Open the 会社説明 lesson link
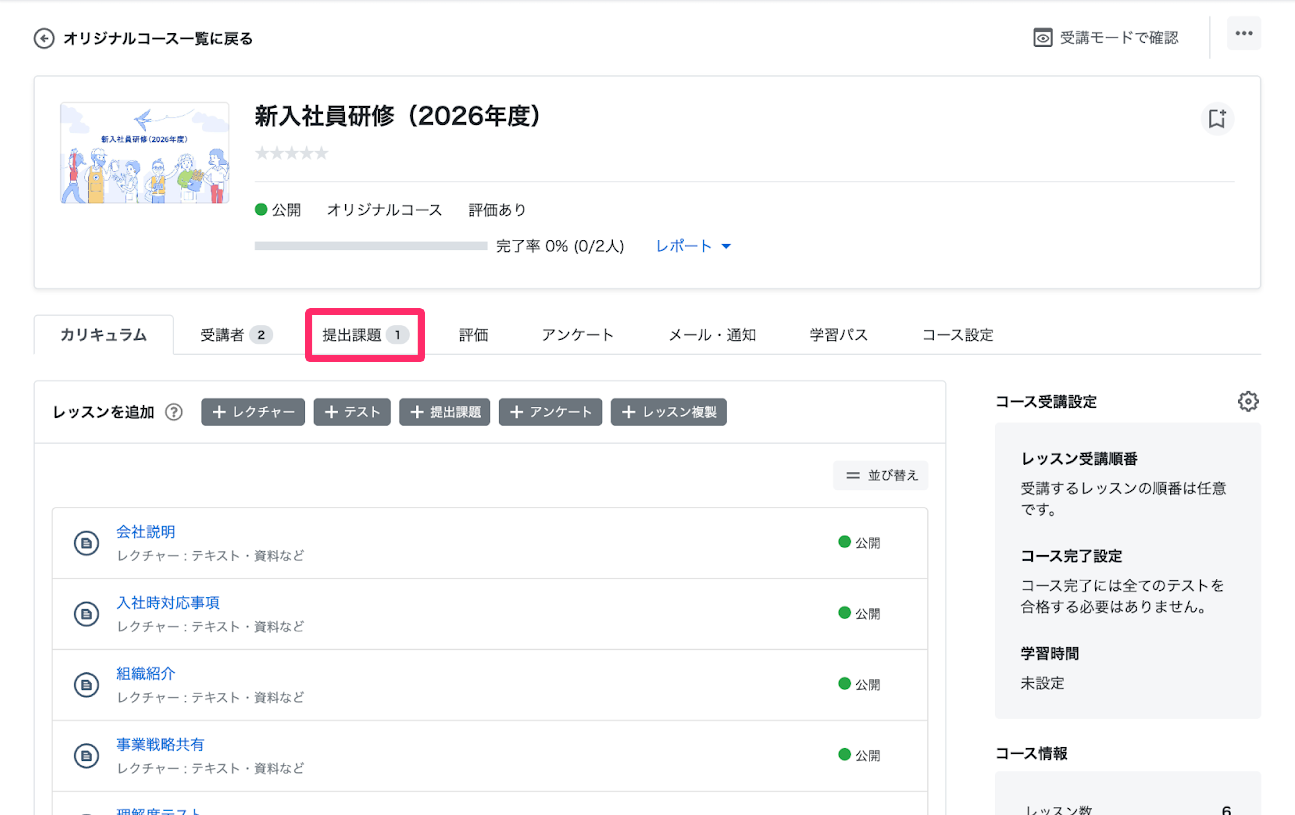 145,532
